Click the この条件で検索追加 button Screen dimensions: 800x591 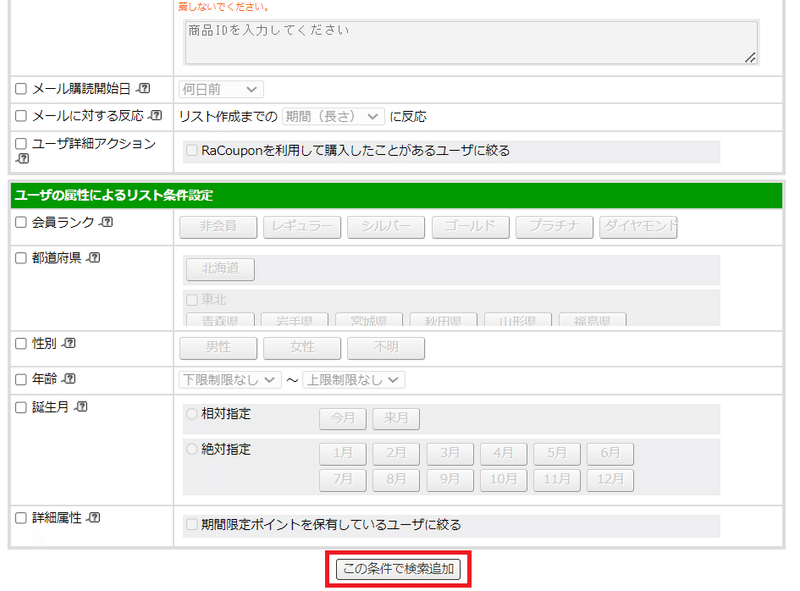pos(398,568)
